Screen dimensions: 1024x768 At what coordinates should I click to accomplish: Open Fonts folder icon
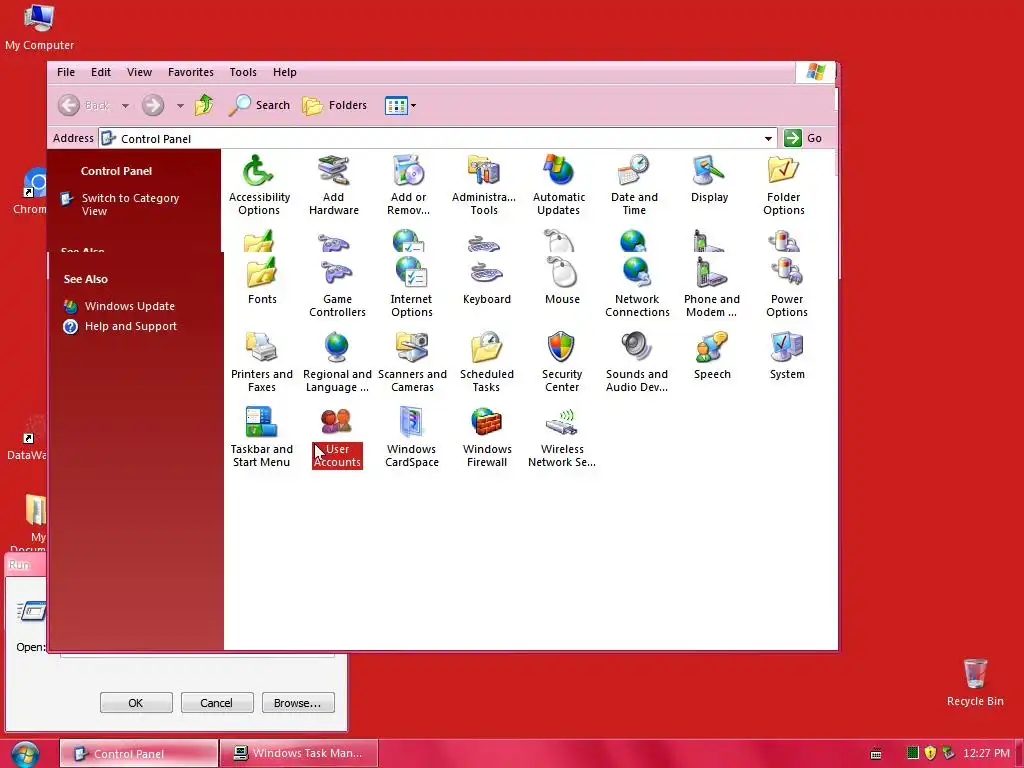(262, 281)
